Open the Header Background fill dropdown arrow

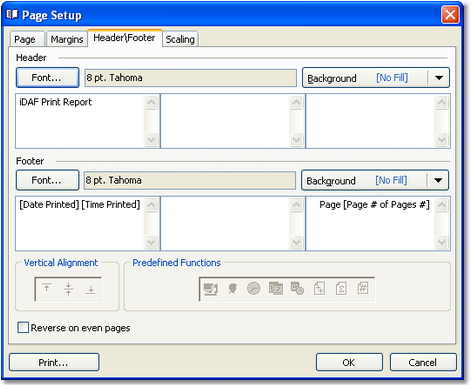pos(439,78)
